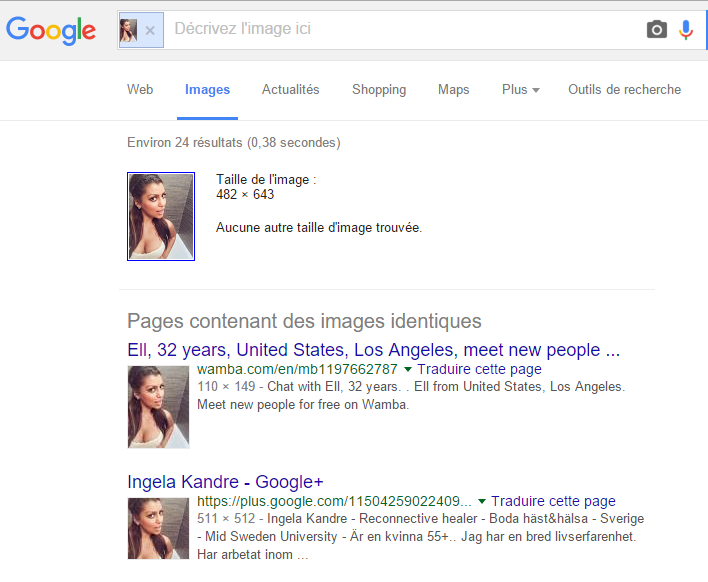Click plus.google.com URL text

point(334,501)
